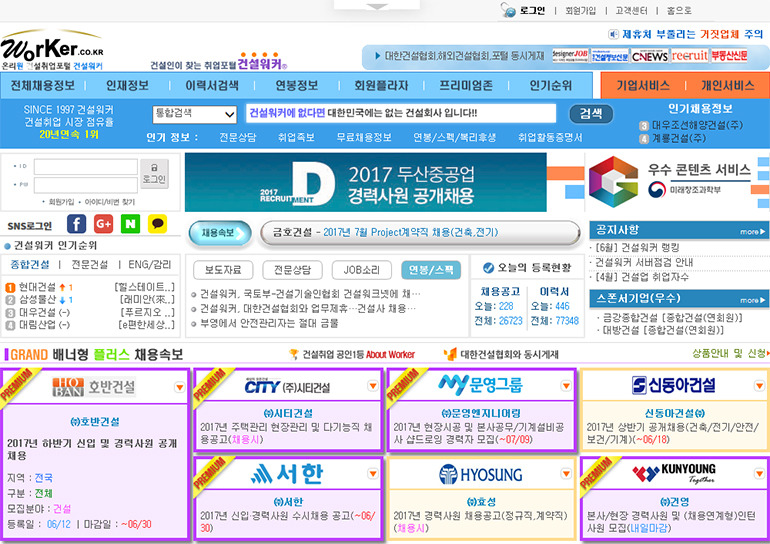
Task: Open 상품안내 및 신청 link
Action: [x=729, y=354]
